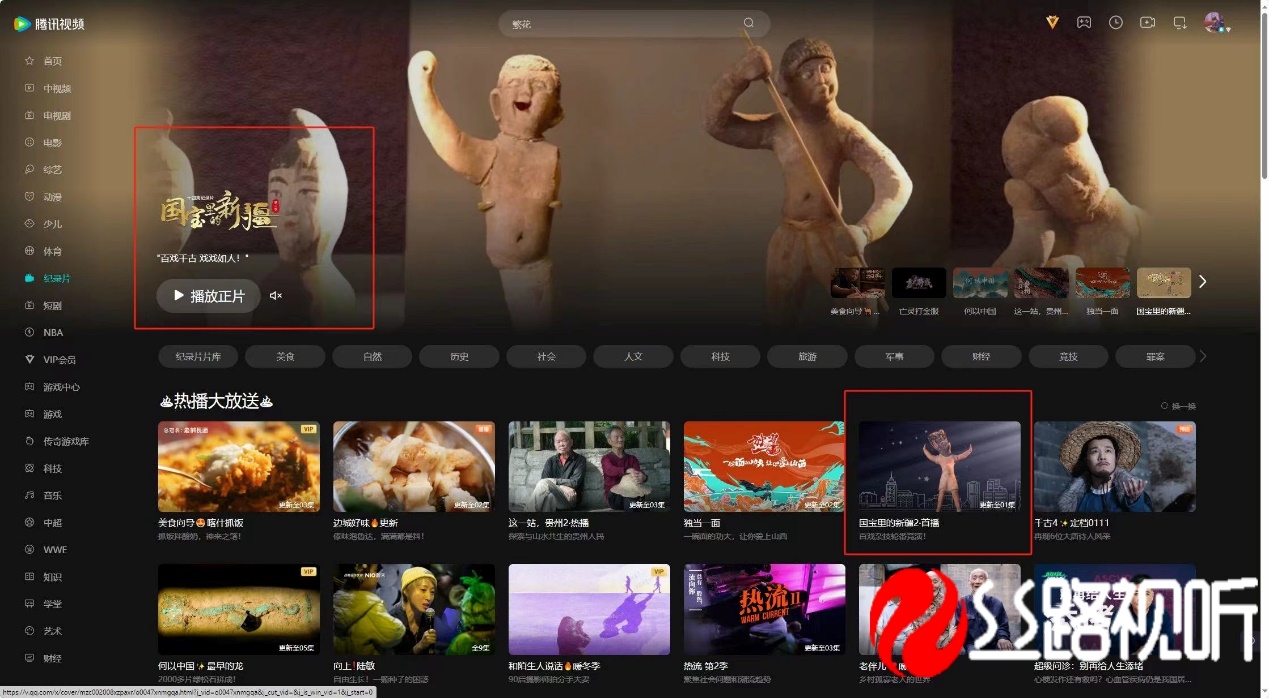Open NBA in the left sidebar
The width and height of the screenshot is (1269, 698).
[x=52, y=332]
